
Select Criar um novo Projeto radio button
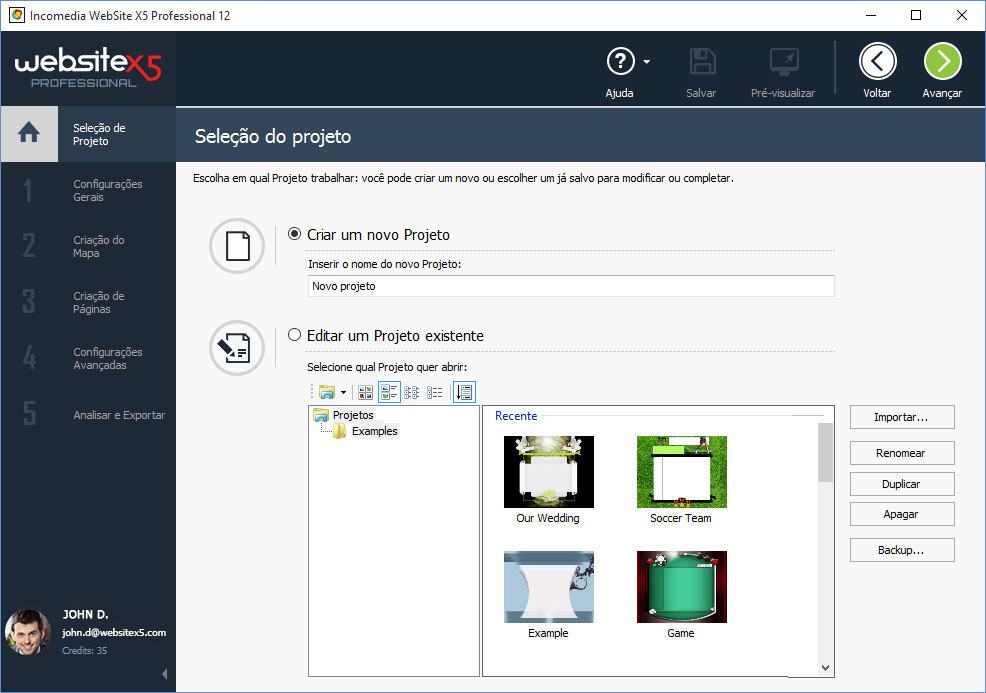[x=294, y=234]
